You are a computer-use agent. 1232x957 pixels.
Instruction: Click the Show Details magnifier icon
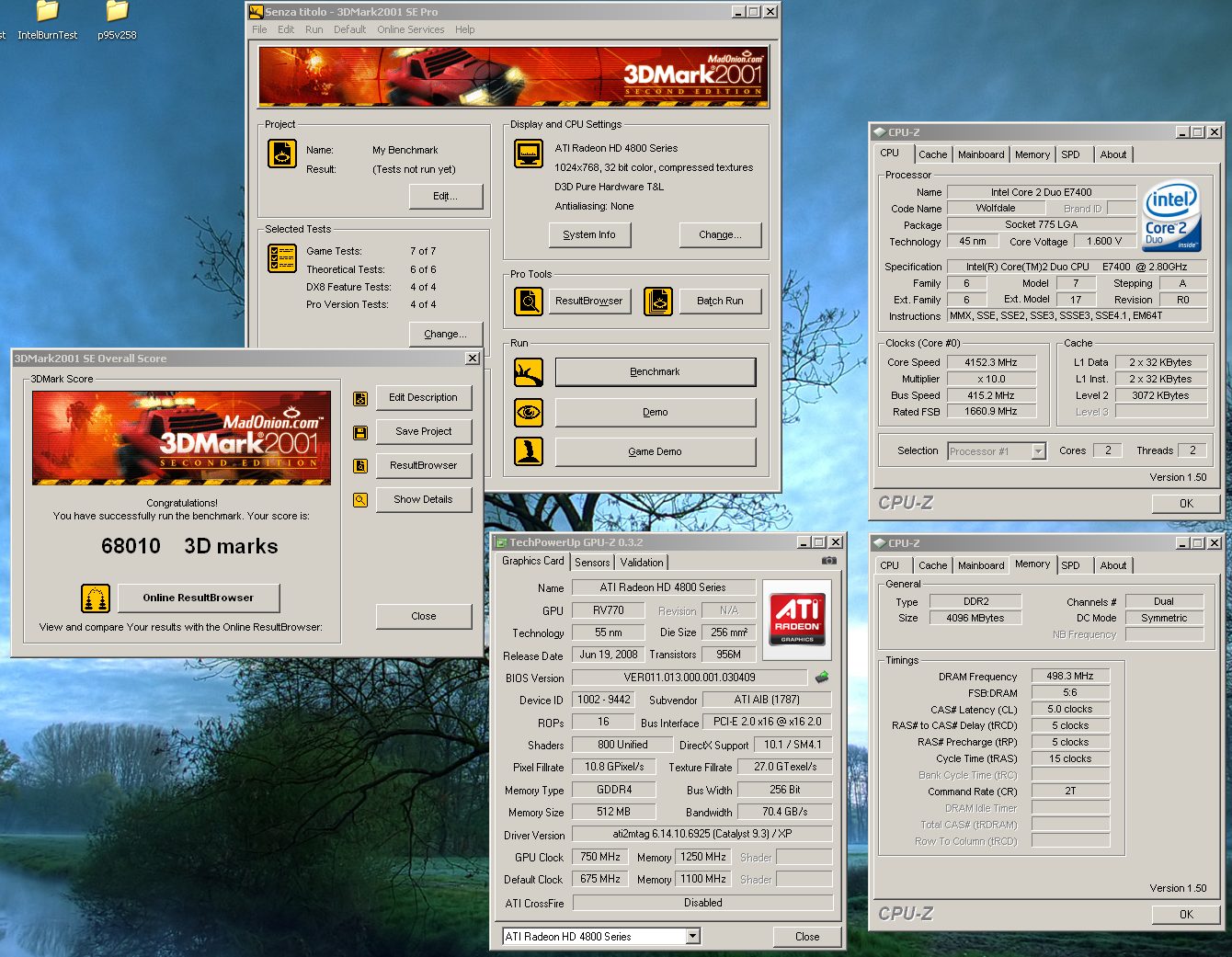[360, 500]
